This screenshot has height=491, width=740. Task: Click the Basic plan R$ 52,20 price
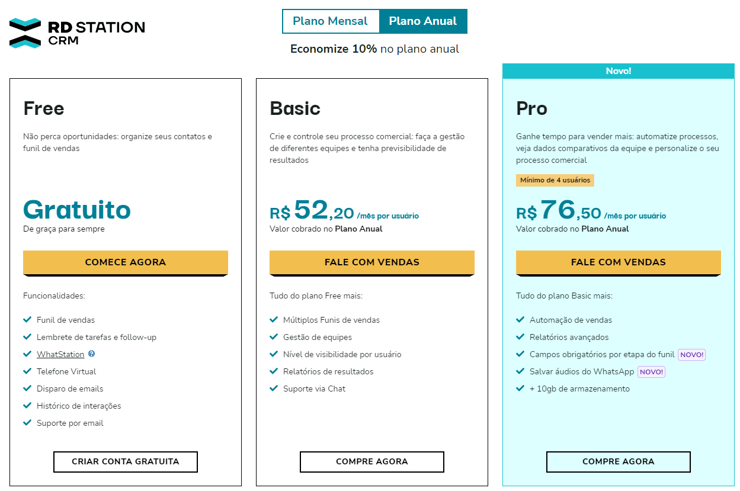tap(311, 211)
